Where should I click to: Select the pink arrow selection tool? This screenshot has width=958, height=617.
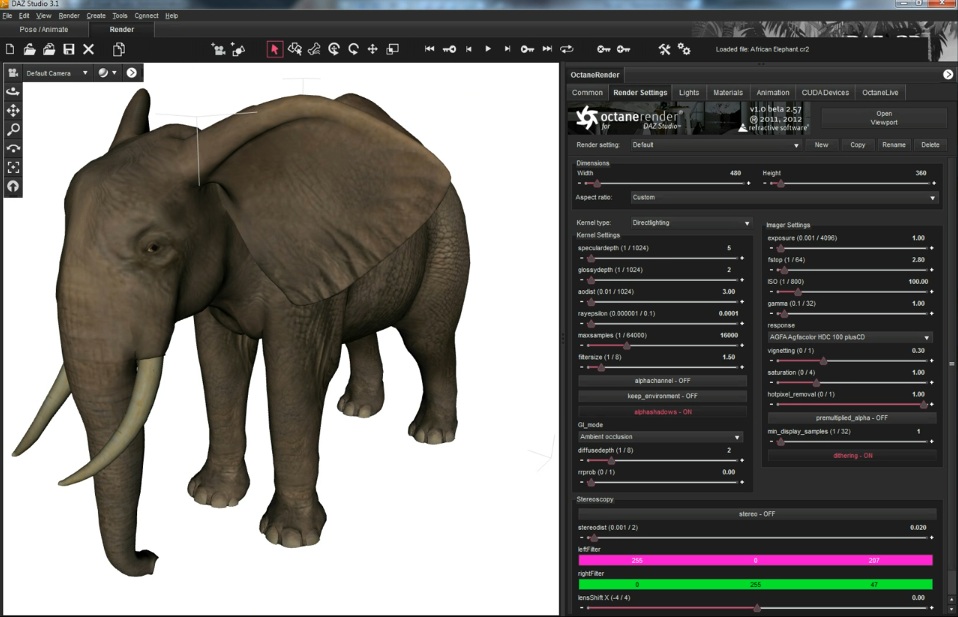point(274,49)
